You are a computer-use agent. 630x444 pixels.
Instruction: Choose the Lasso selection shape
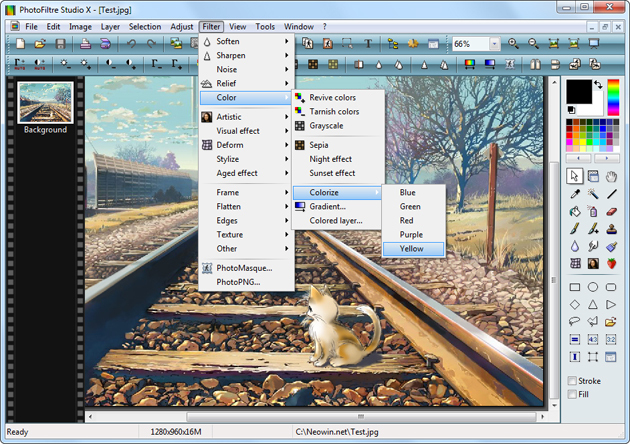575,321
